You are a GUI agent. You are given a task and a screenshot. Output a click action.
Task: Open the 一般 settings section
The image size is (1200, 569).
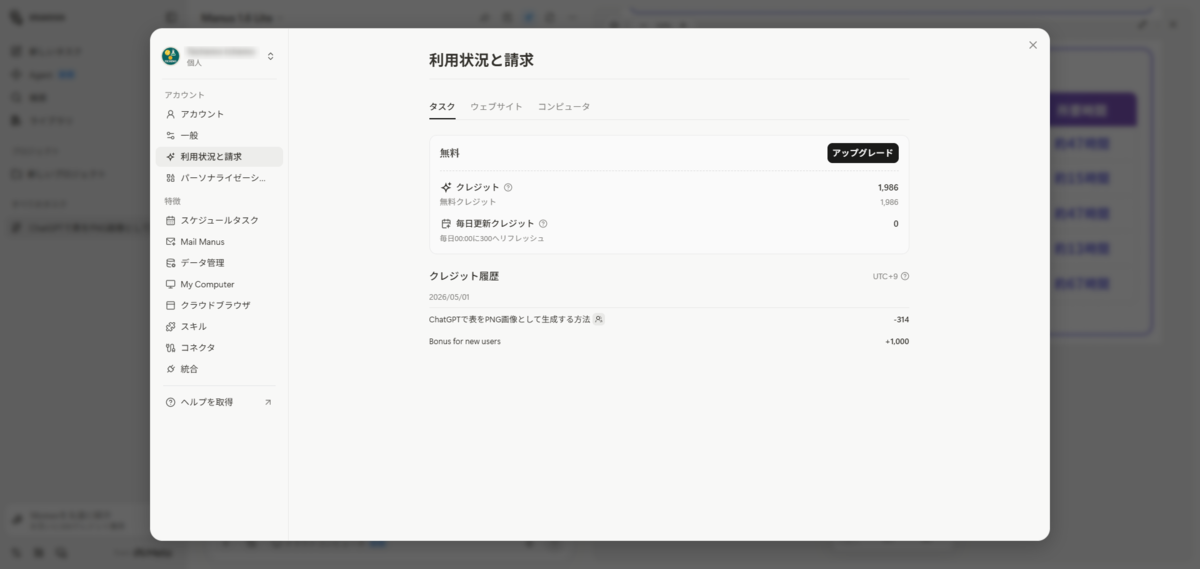tap(219, 135)
